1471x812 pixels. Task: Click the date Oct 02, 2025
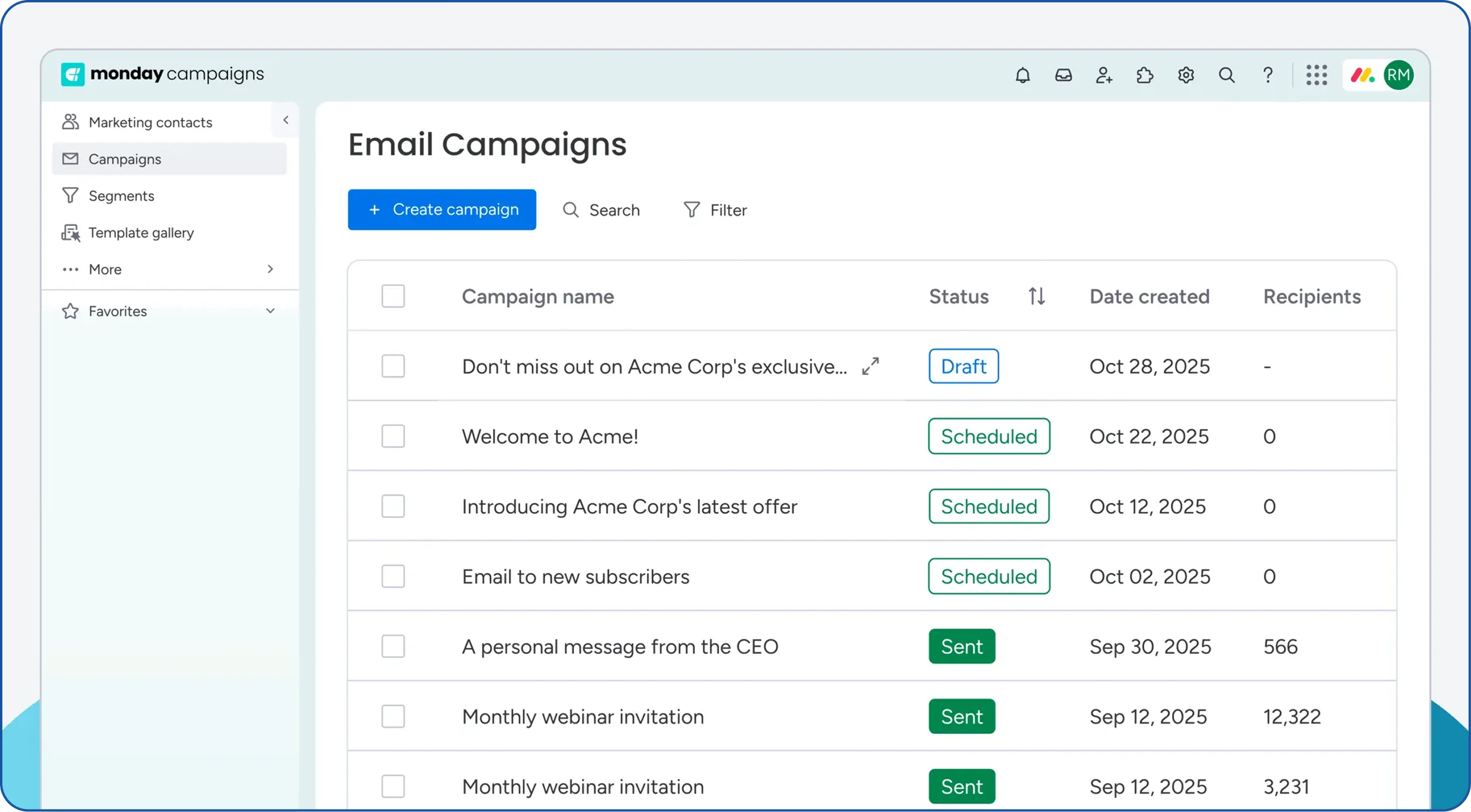(1150, 576)
